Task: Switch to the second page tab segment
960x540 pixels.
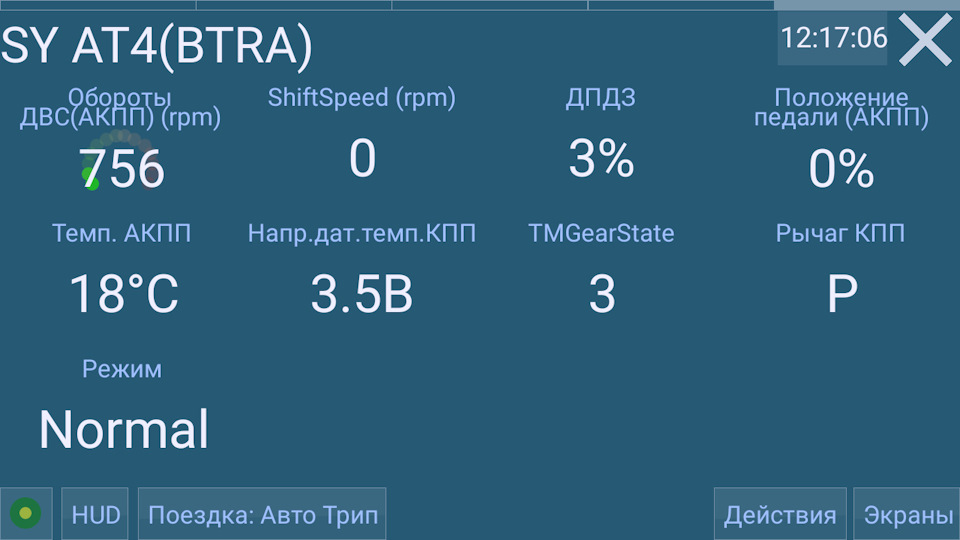Action: tap(294, 5)
